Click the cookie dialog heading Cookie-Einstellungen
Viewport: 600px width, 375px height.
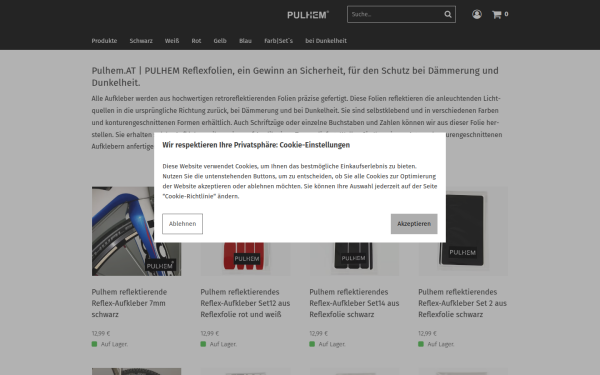(x=256, y=145)
